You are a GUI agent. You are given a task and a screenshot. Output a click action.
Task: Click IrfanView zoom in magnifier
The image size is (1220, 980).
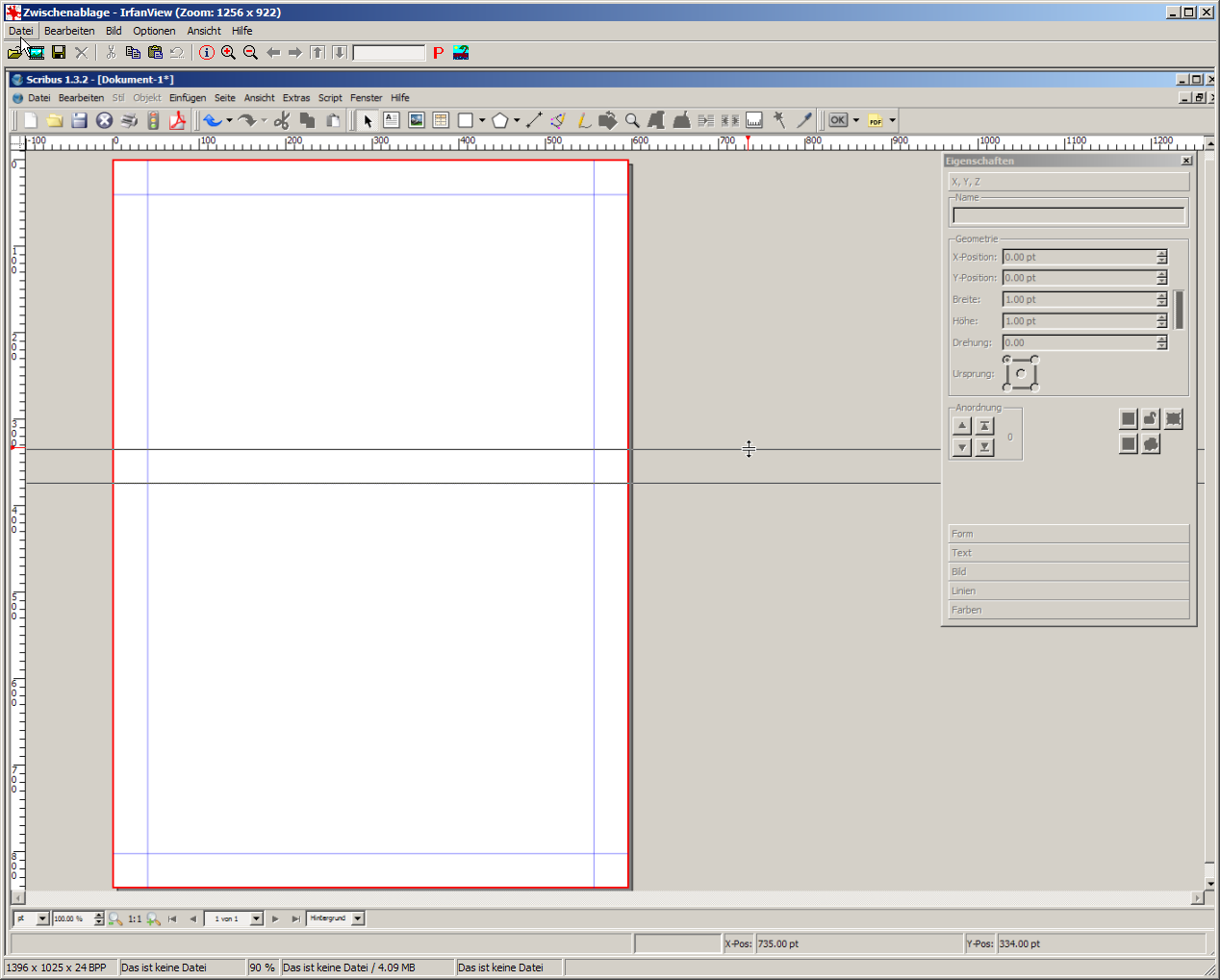pyautogui.click(x=228, y=53)
